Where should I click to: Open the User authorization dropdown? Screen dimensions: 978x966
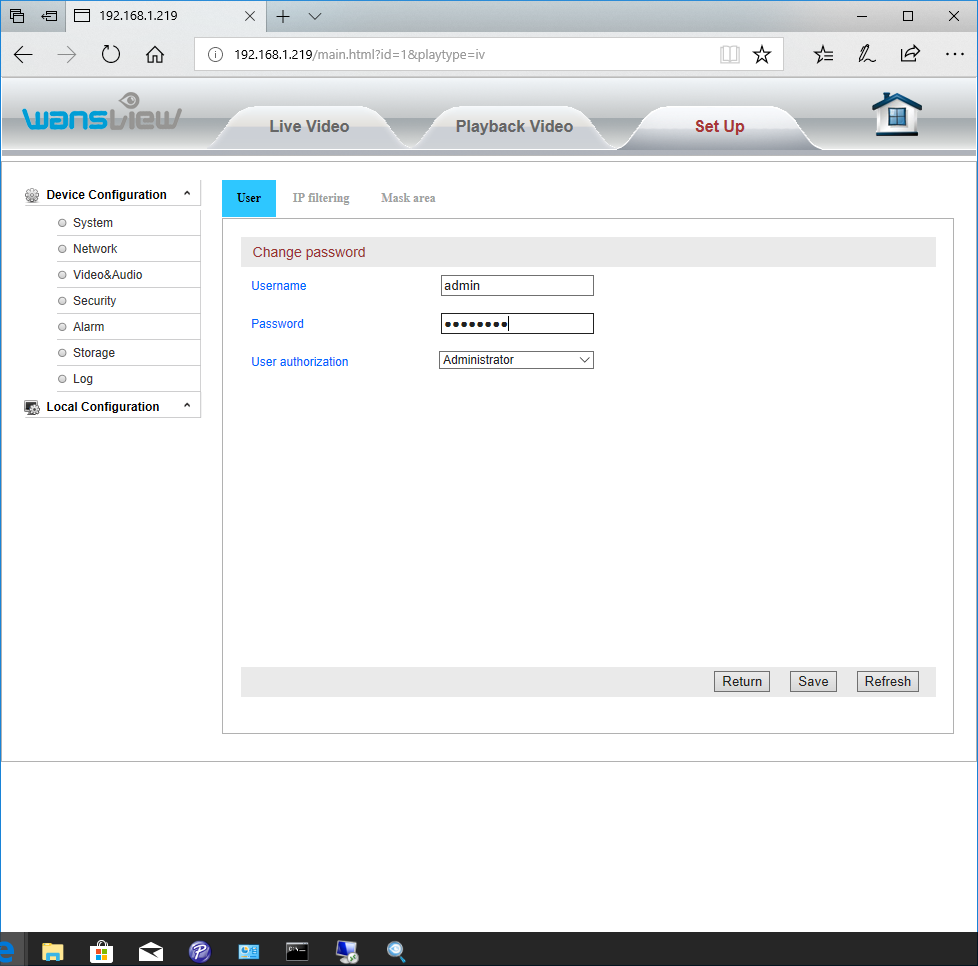pyautogui.click(x=516, y=360)
